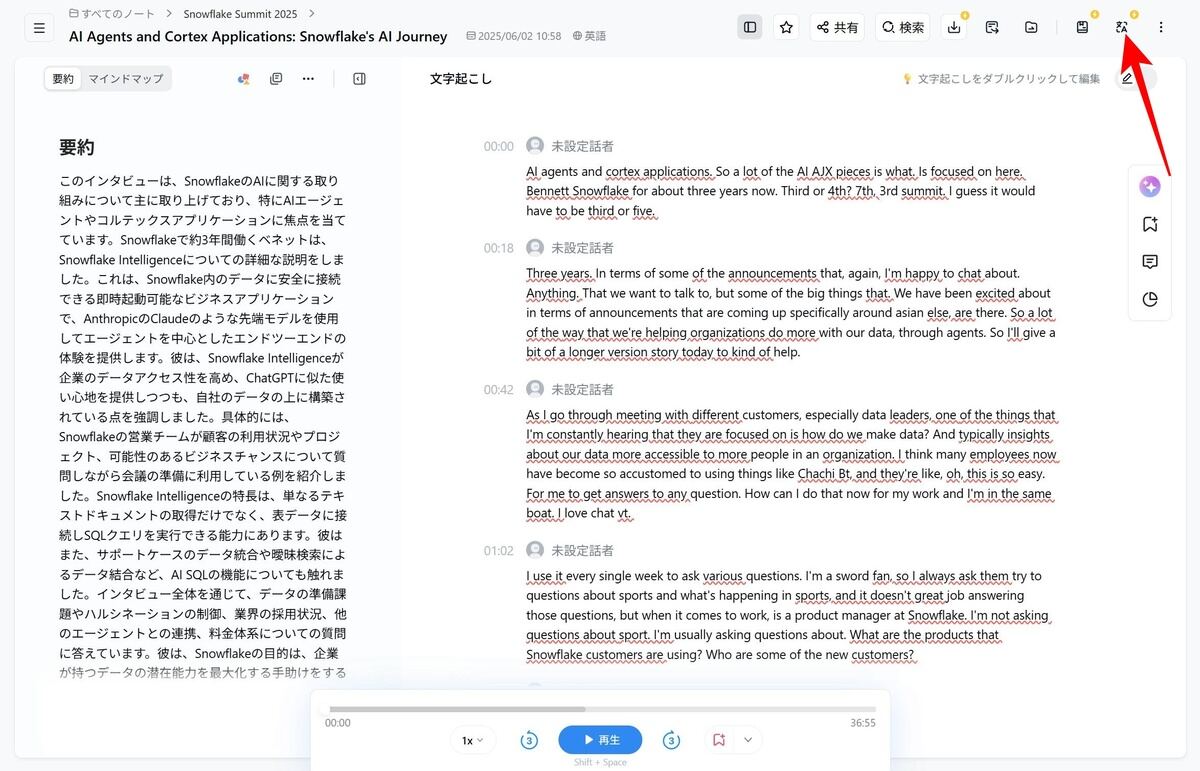The width and height of the screenshot is (1200, 771).
Task: Skip forward 3 seconds button
Action: [x=671, y=740]
